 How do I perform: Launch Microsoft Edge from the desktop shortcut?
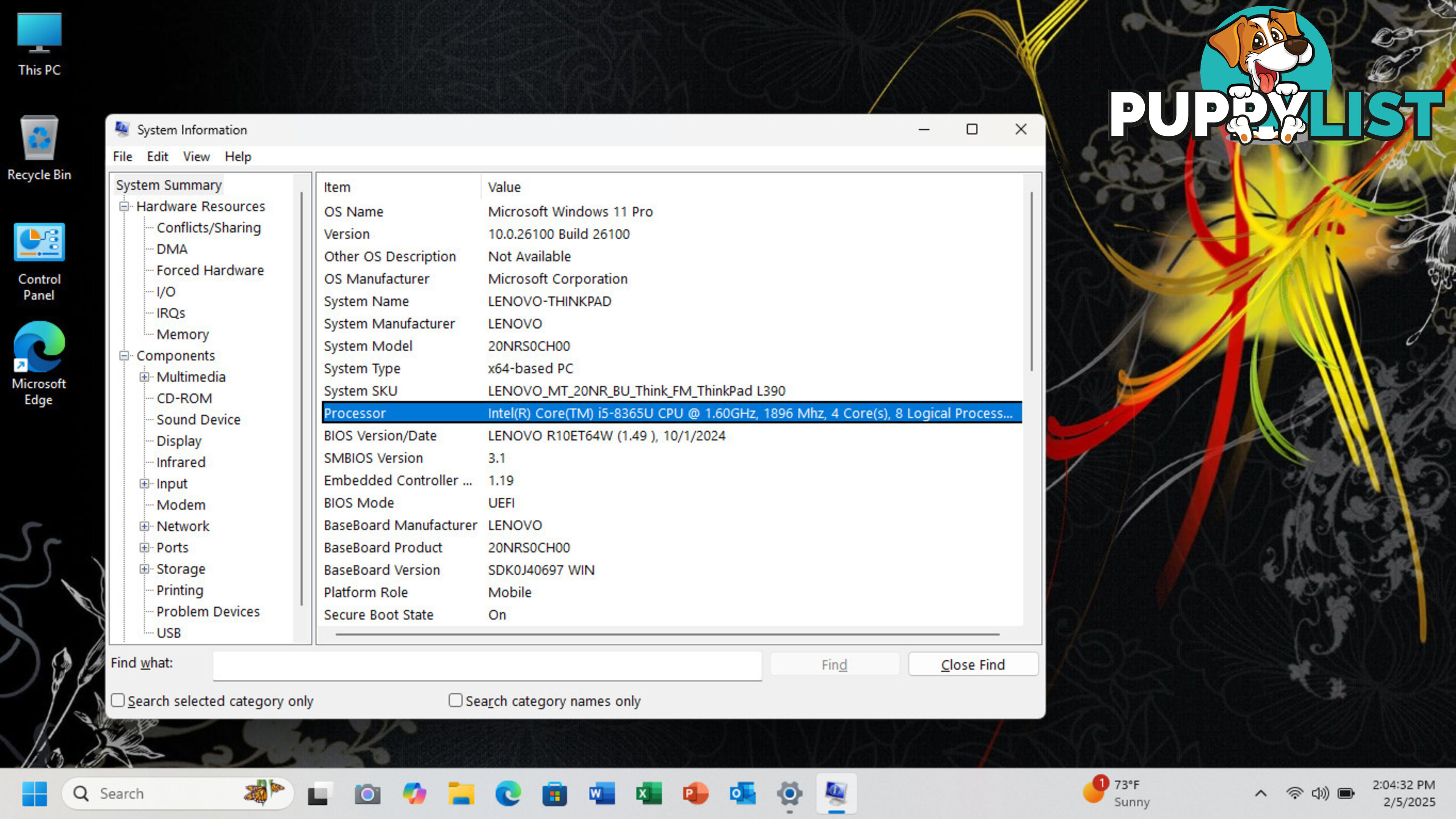click(x=39, y=363)
